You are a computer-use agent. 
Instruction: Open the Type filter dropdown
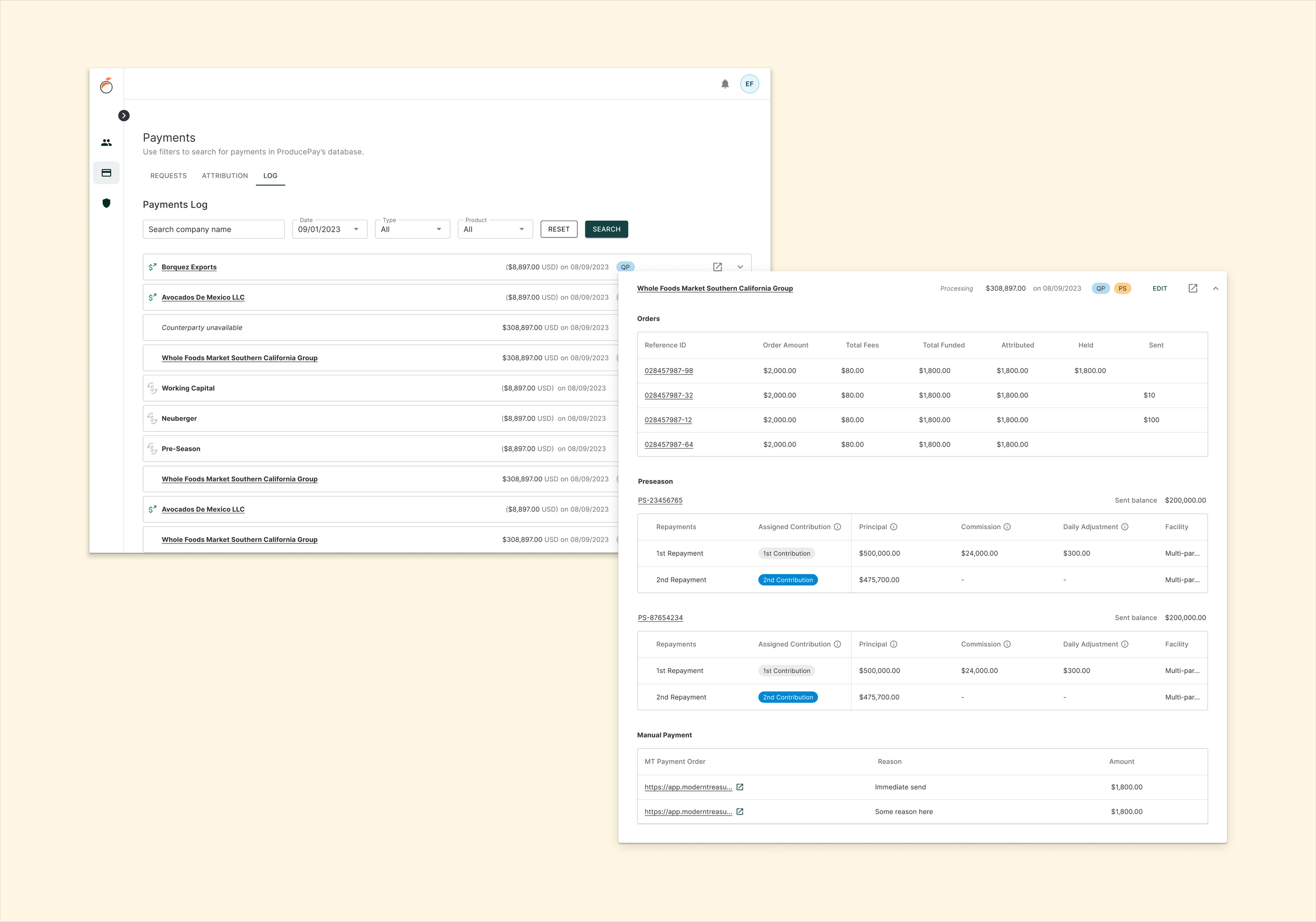point(412,230)
